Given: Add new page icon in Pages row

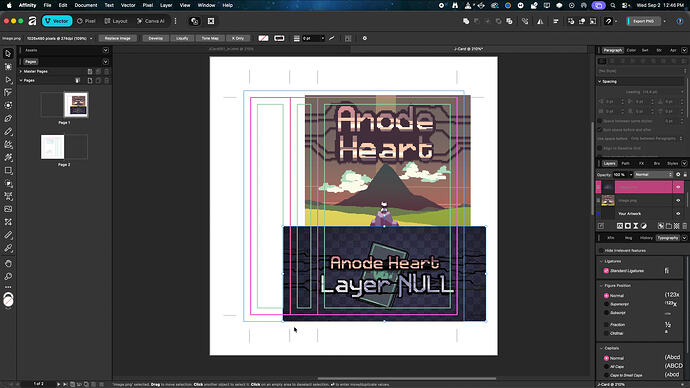Looking at the screenshot, I should (x=90, y=81).
